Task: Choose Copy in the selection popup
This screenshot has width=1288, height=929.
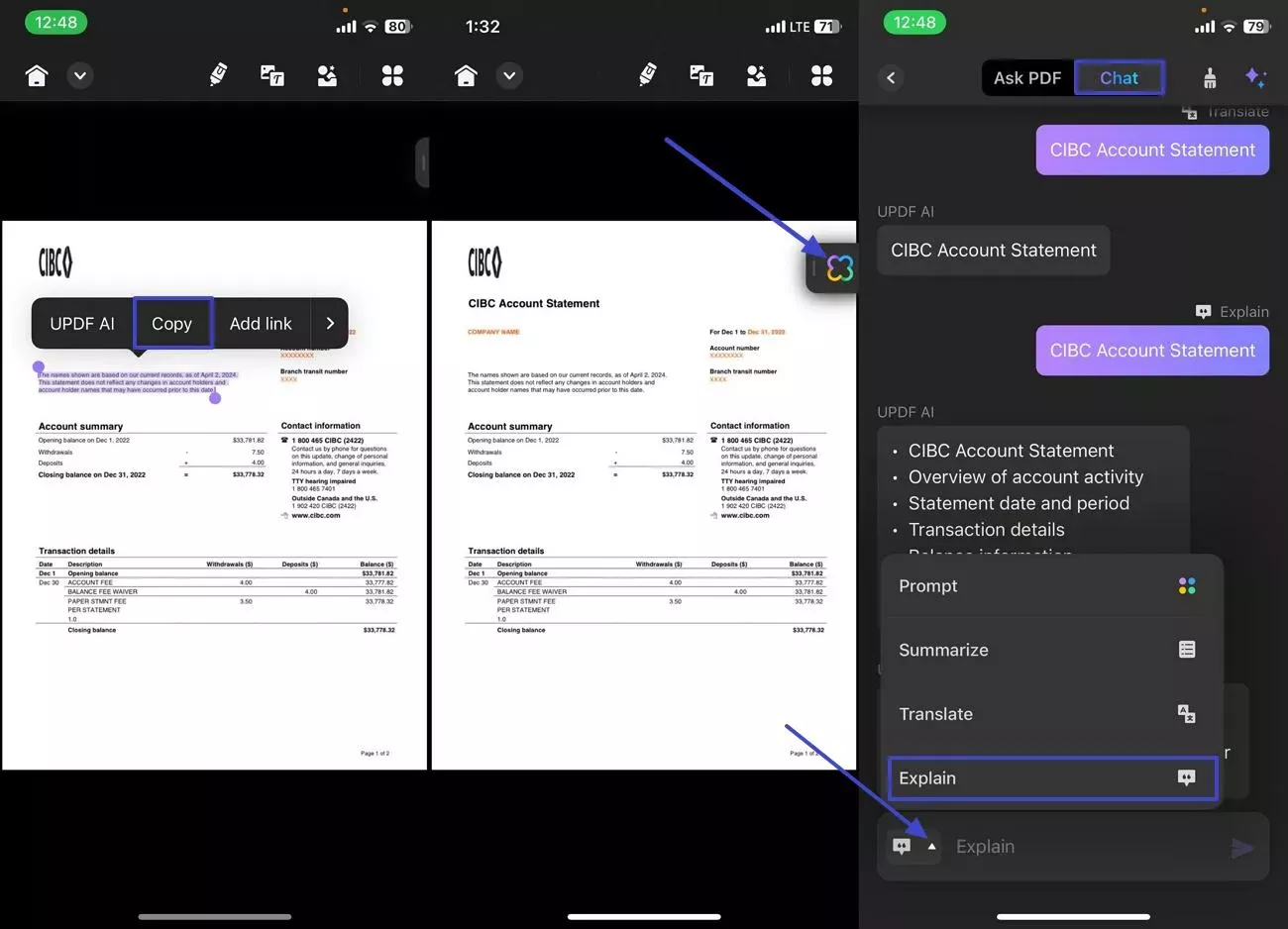Action: [172, 324]
